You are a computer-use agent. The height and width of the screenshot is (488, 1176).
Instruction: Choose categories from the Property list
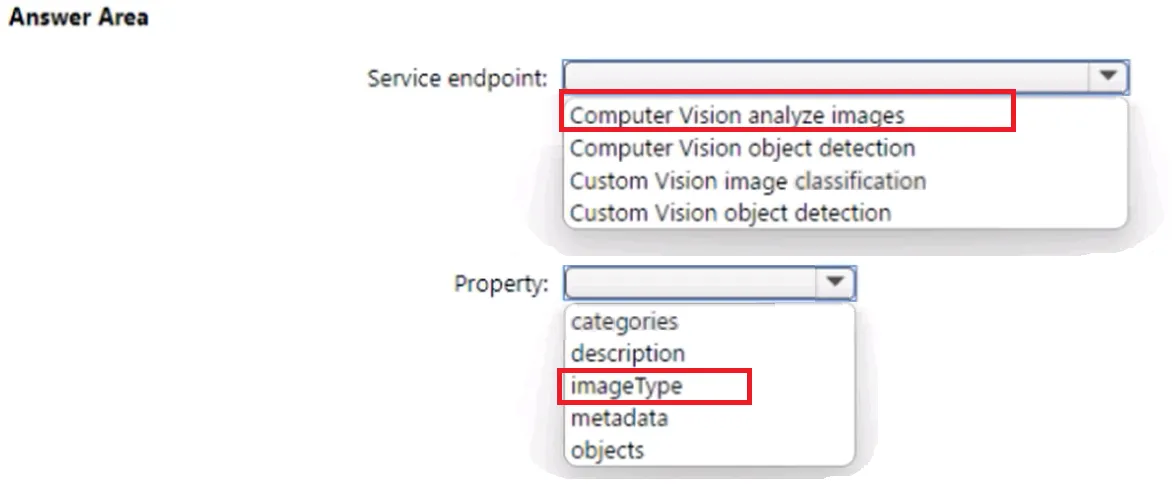624,322
